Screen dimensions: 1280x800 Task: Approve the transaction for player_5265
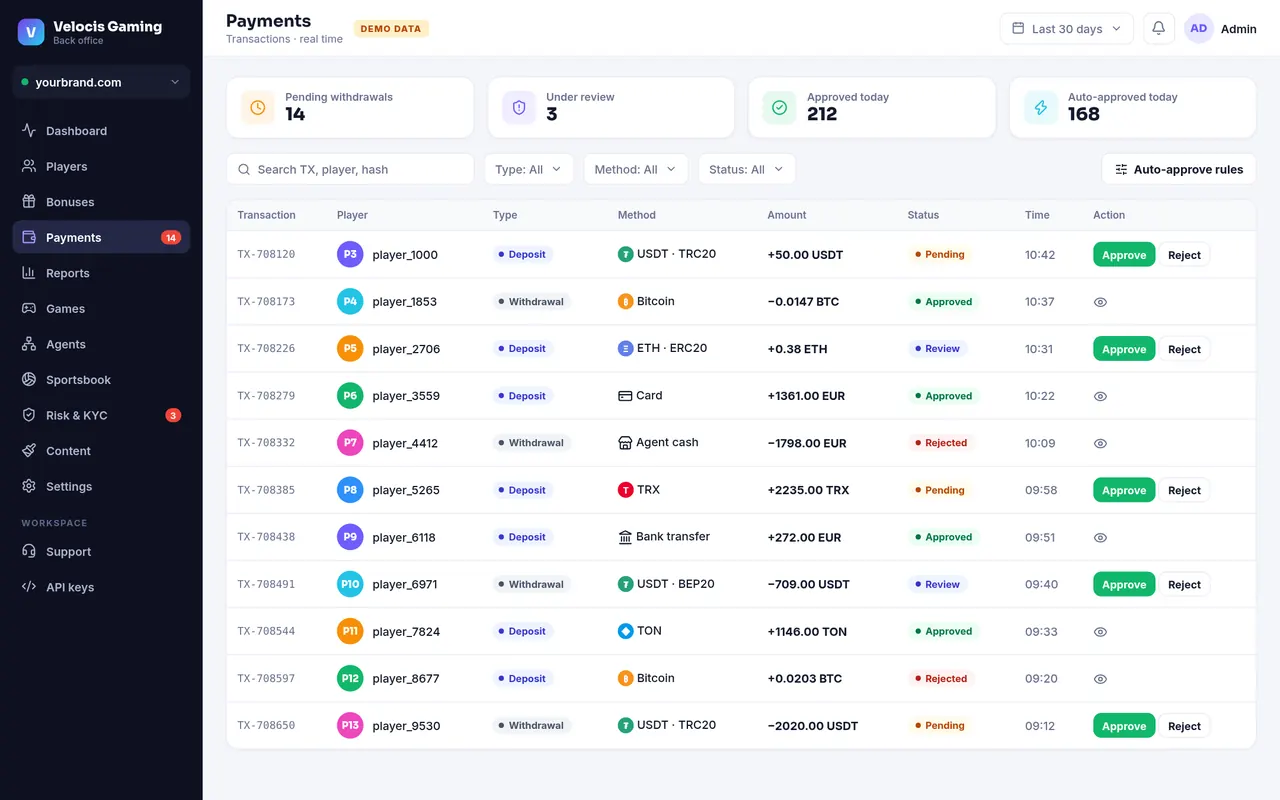[x=1124, y=490]
